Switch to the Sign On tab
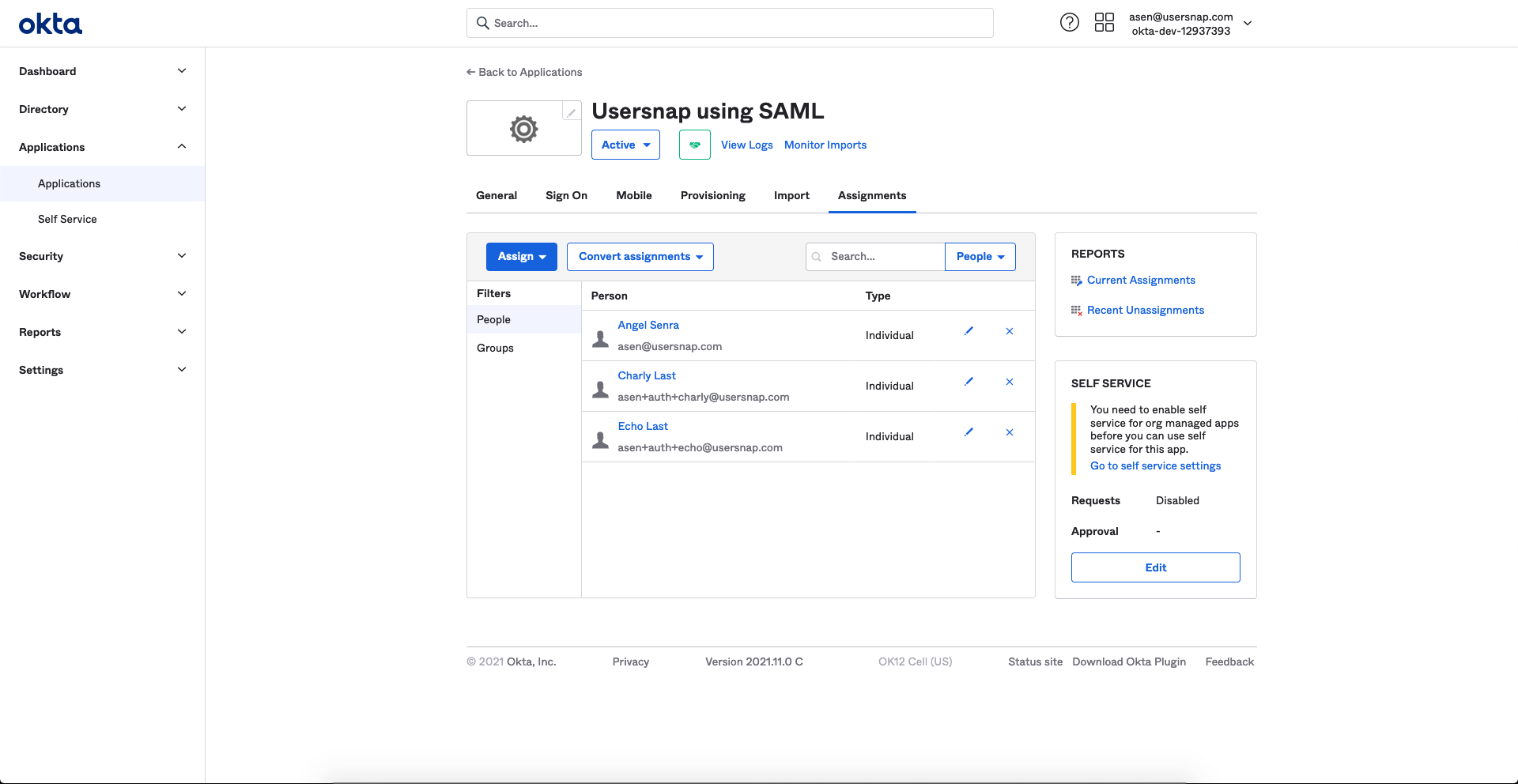The image size is (1518, 784). [x=566, y=195]
